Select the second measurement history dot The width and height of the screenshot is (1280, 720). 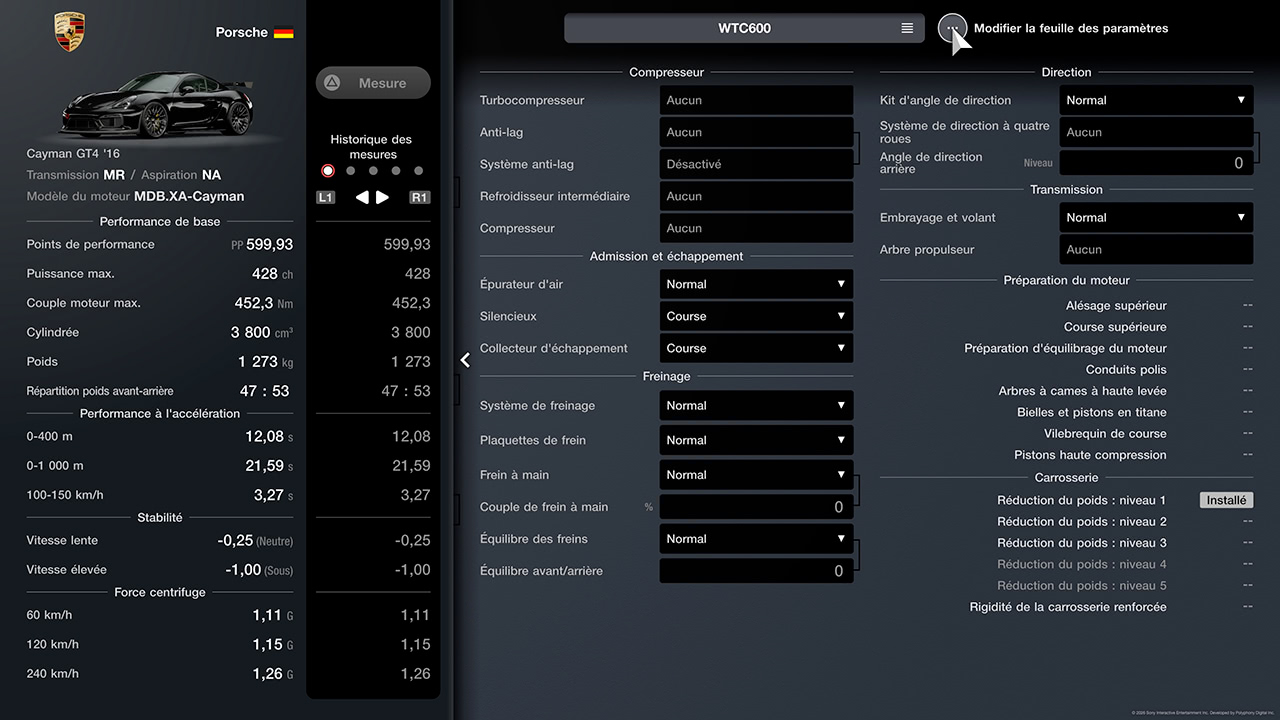(x=350, y=171)
